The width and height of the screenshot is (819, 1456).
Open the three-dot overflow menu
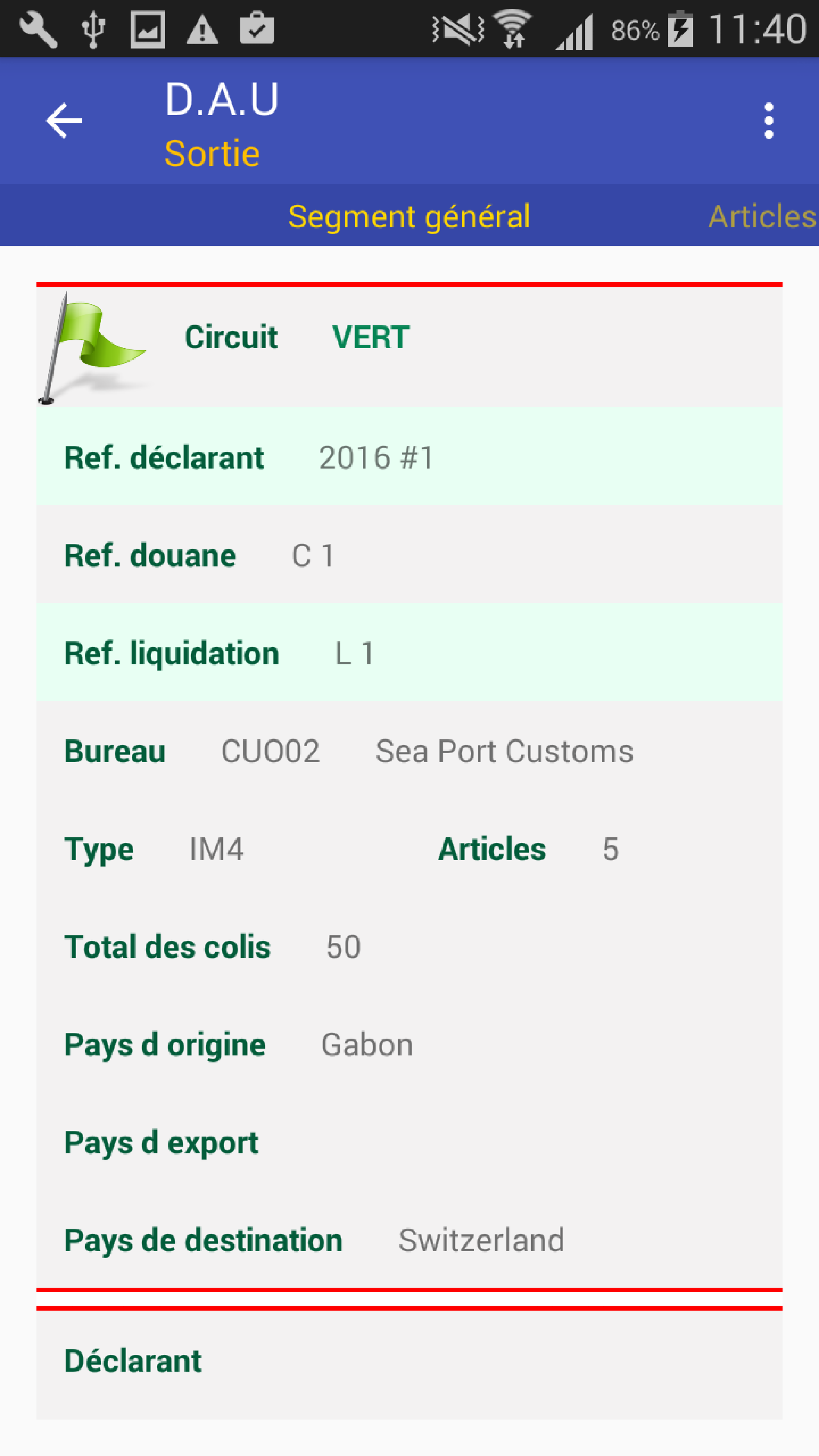[768, 120]
